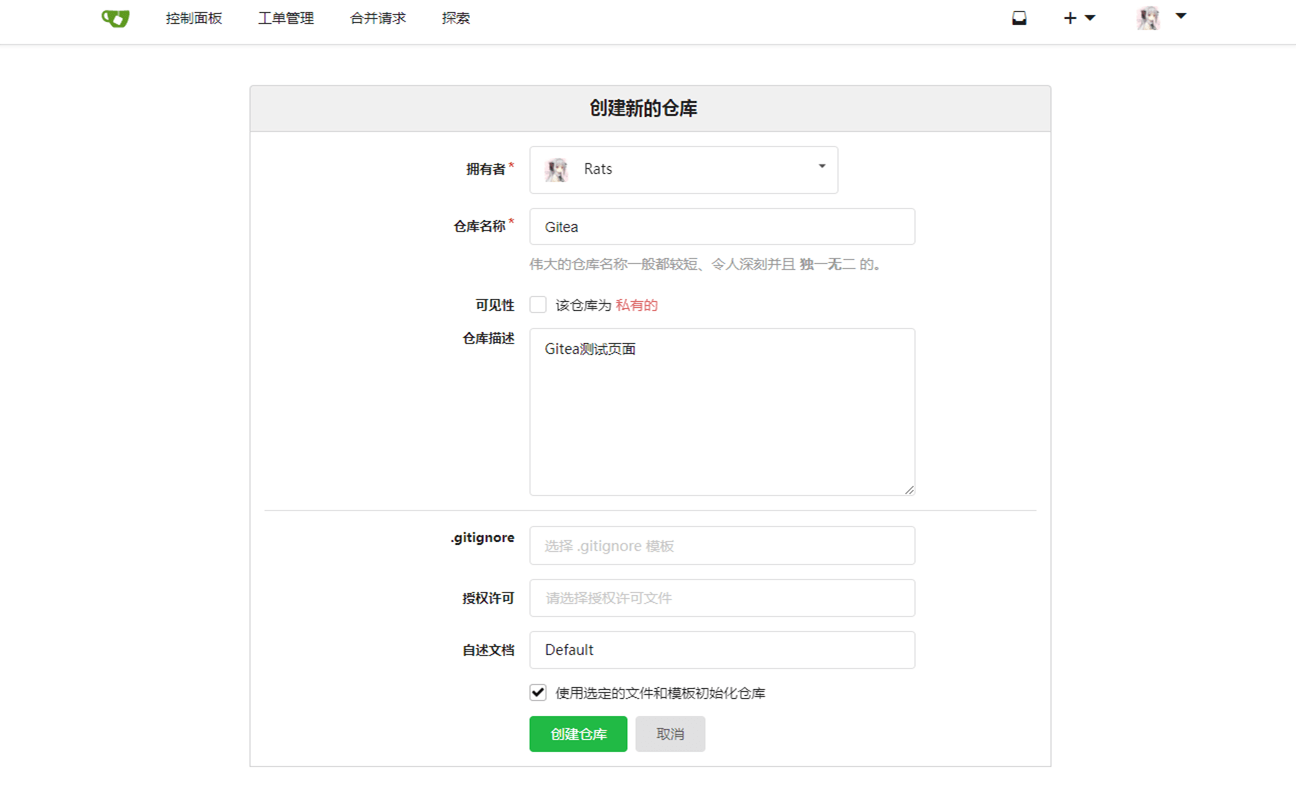Open the Gitea logo home link
This screenshot has width=1296, height=791.
pos(115,18)
